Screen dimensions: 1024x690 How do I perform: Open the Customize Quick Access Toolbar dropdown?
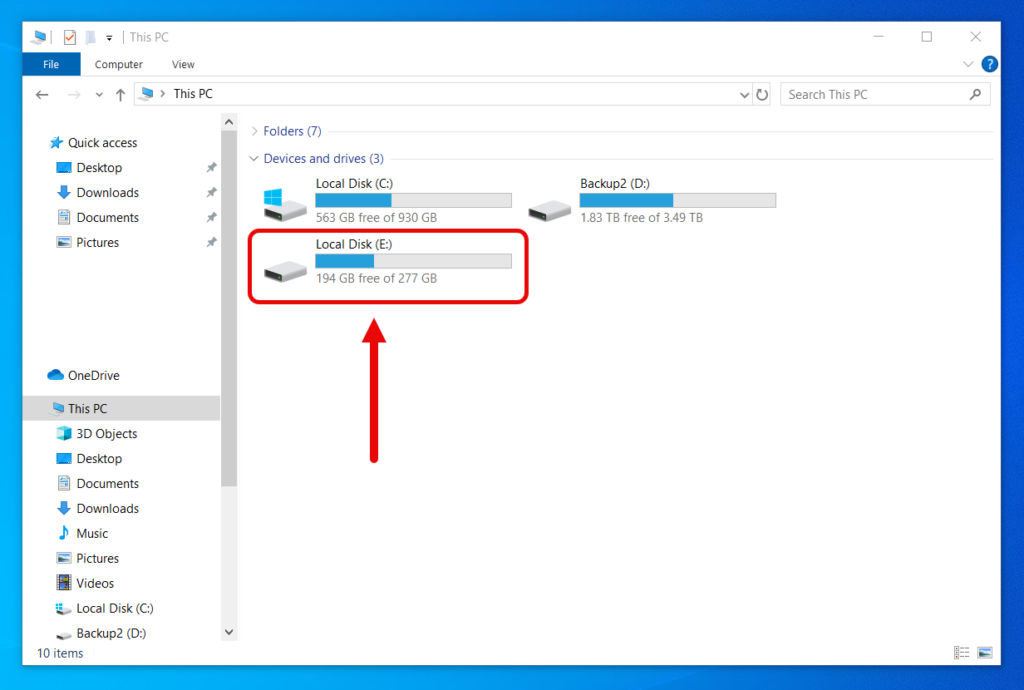109,38
